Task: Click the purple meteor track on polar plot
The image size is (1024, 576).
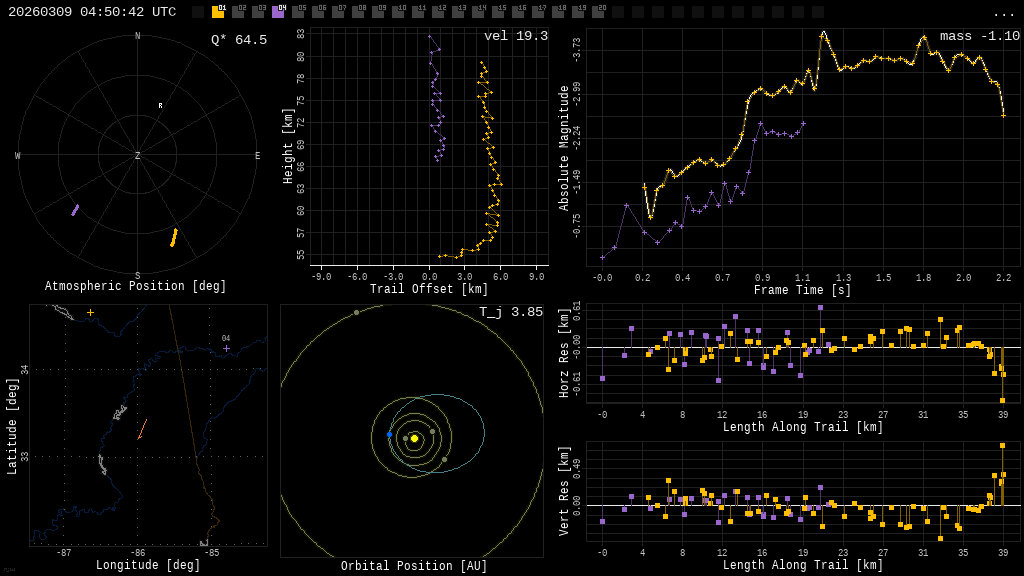Action: pos(75,210)
